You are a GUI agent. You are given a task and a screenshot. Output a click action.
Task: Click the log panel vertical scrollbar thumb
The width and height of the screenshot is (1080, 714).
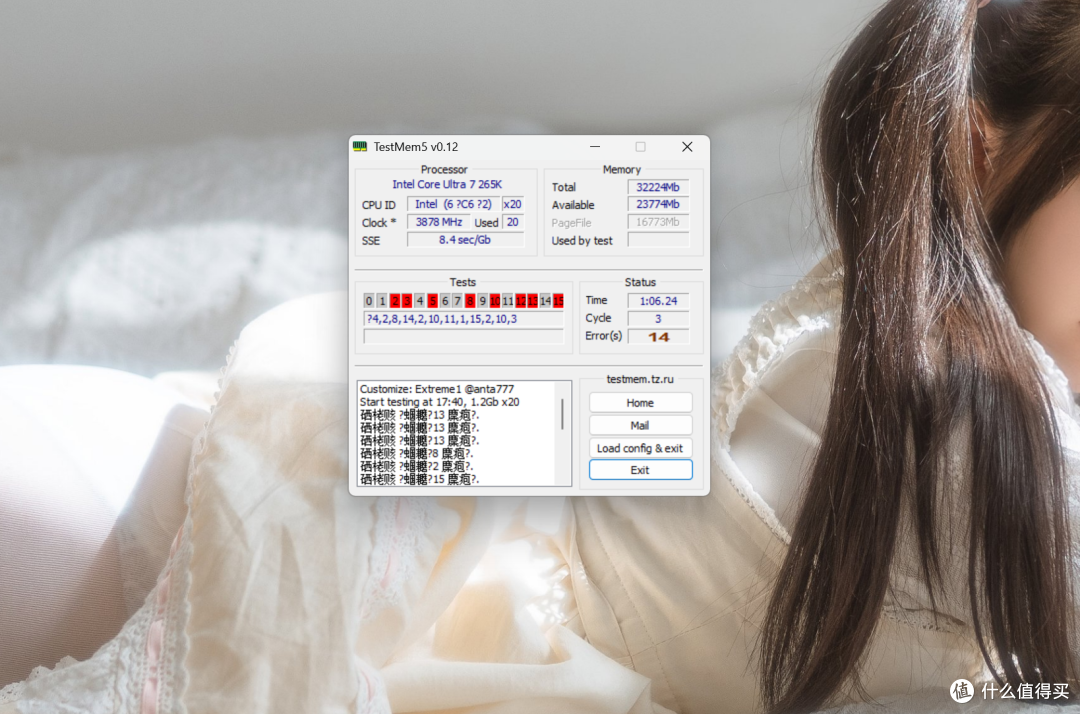click(563, 414)
